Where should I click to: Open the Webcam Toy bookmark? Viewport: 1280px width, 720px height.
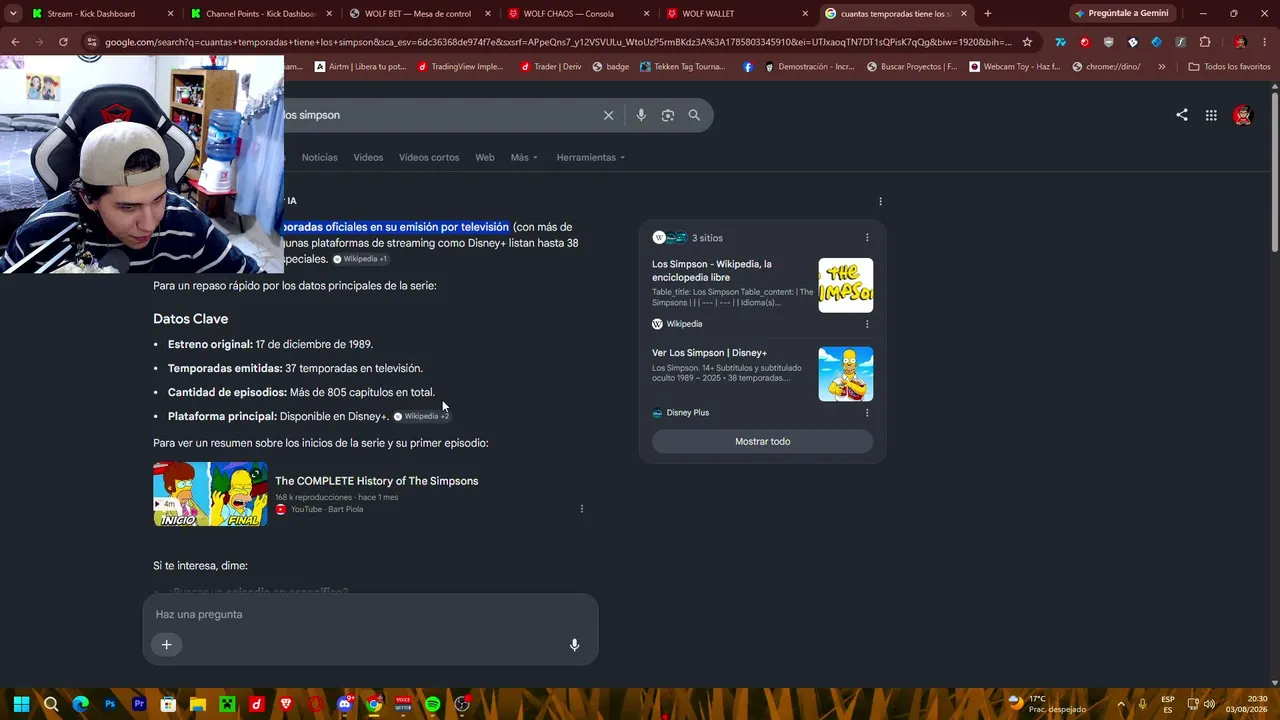(x=1015, y=67)
